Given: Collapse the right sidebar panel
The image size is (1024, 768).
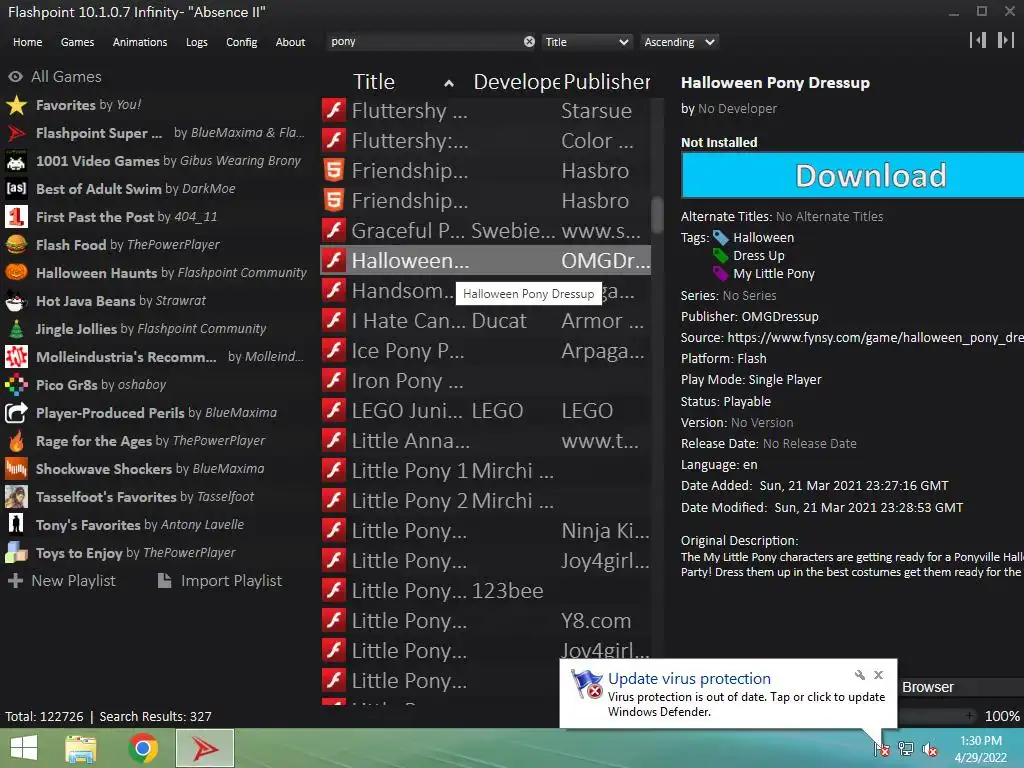Looking at the screenshot, I should click(1006, 40).
